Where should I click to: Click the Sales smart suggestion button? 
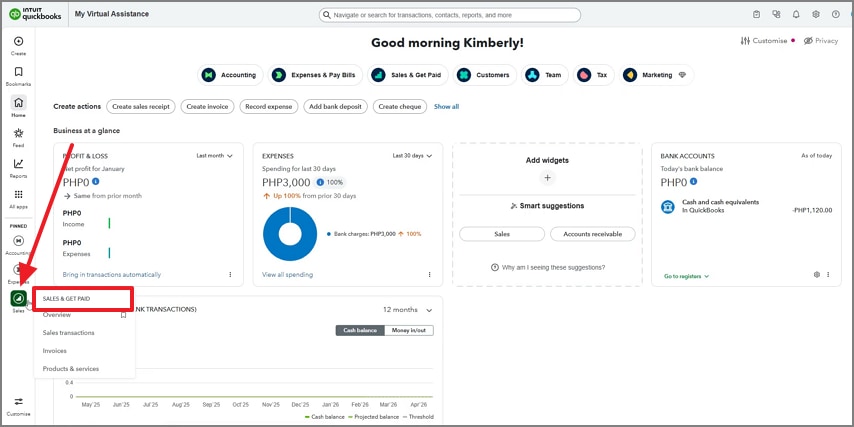(x=502, y=234)
